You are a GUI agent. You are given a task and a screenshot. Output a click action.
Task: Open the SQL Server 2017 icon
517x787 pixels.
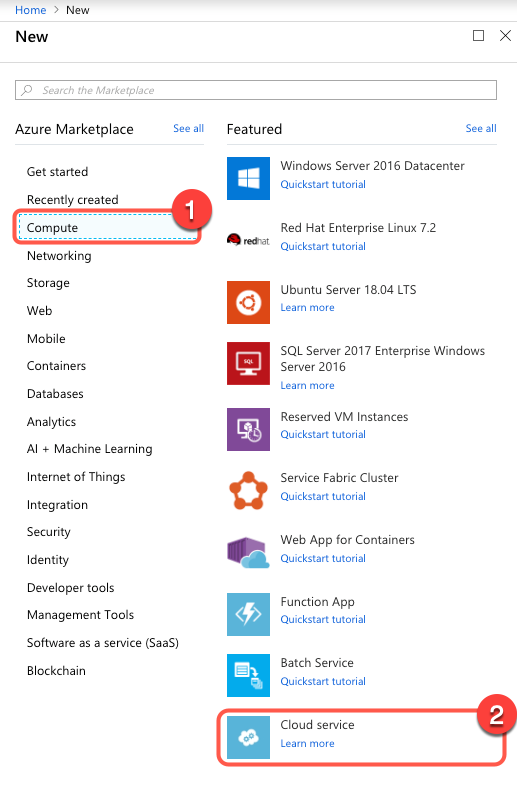(248, 363)
